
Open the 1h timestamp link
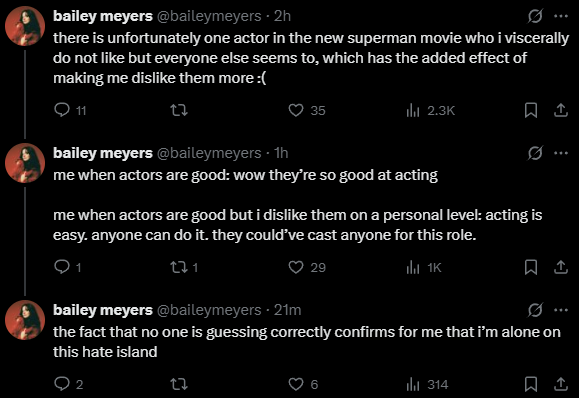coord(281,153)
